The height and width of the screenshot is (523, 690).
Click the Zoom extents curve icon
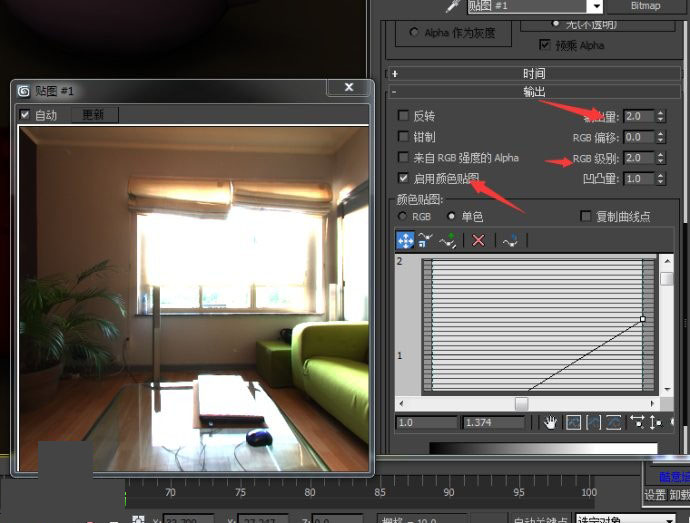coord(573,423)
